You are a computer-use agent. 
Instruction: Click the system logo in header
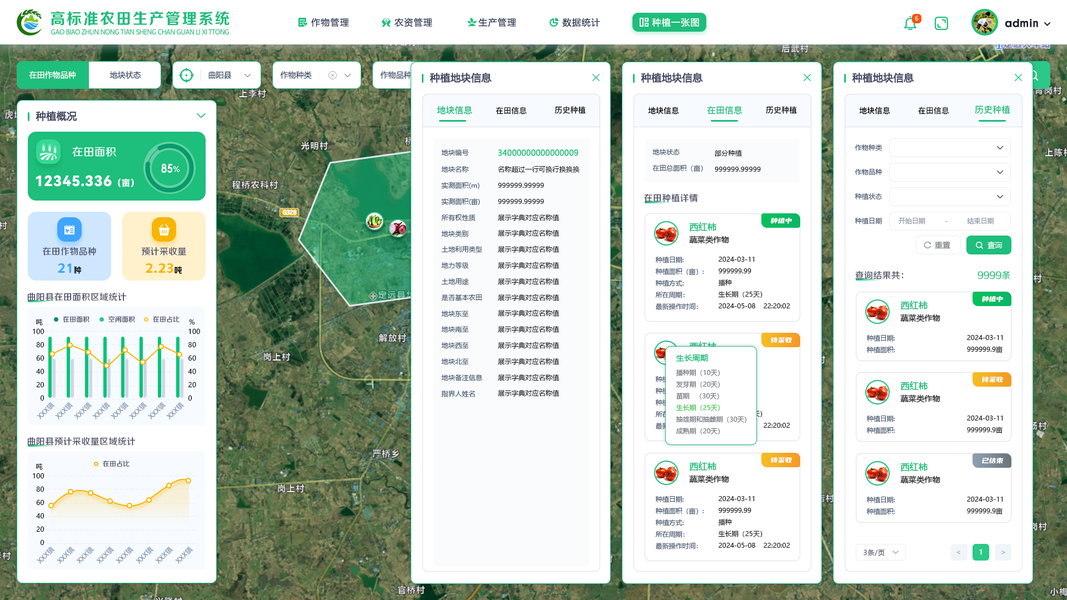click(29, 22)
